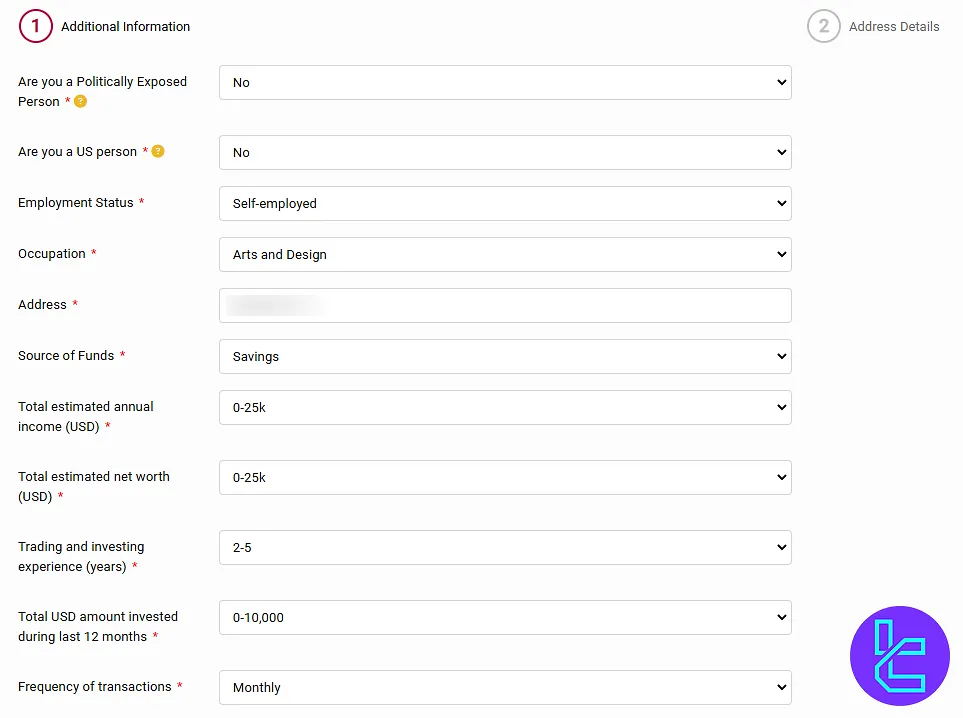963x718 pixels.
Task: Open the Employment Status dropdown
Action: 505,203
